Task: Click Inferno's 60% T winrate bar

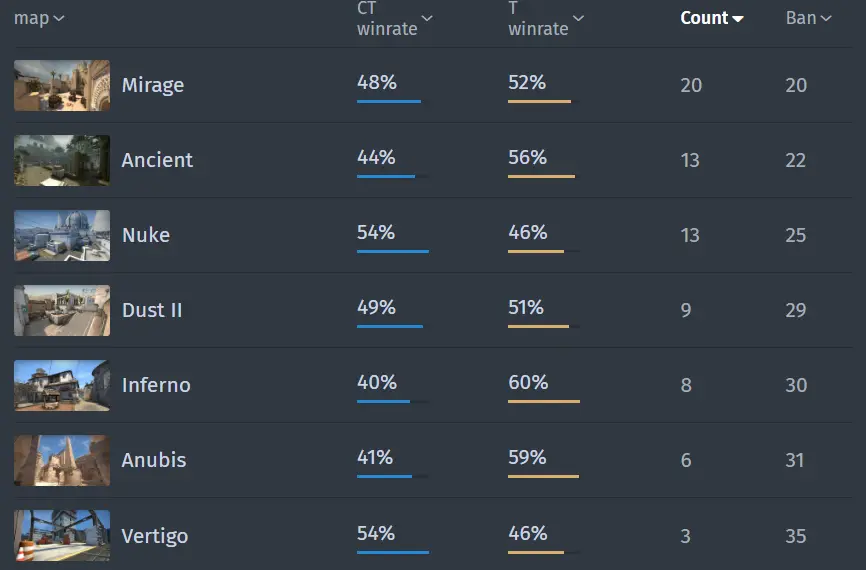Action: tap(544, 402)
